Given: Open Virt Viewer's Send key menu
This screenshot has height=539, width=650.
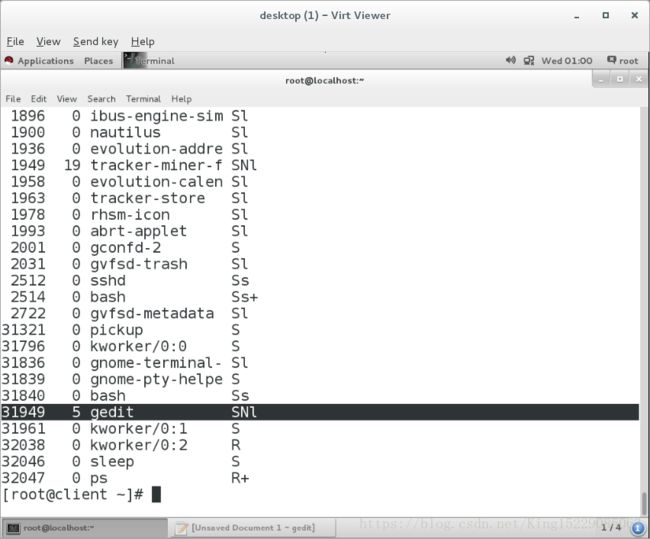Looking at the screenshot, I should pos(95,41).
